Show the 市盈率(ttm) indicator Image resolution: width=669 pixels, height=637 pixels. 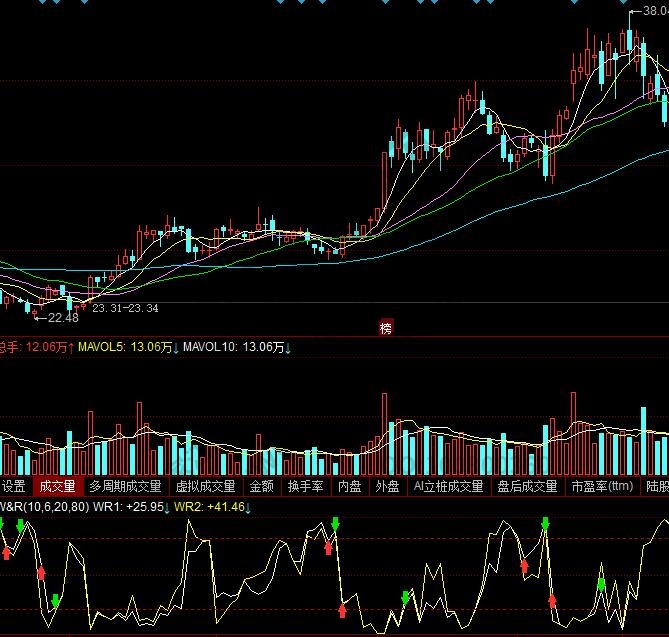(601, 487)
